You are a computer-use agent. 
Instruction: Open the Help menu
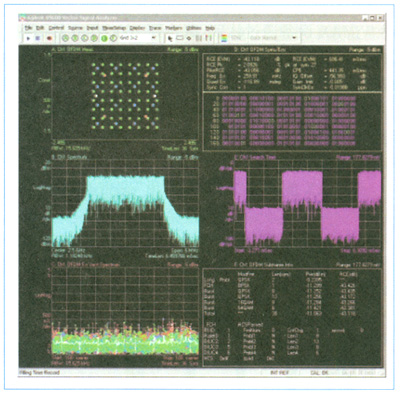click(x=210, y=28)
